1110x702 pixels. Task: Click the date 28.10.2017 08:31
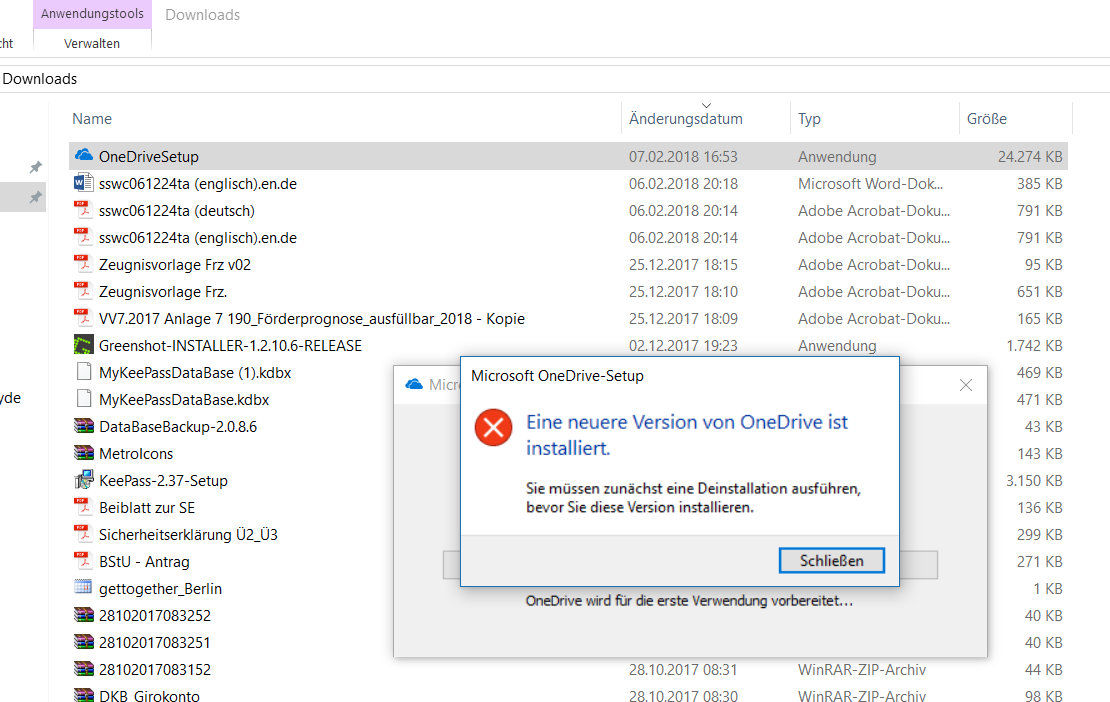tap(683, 669)
